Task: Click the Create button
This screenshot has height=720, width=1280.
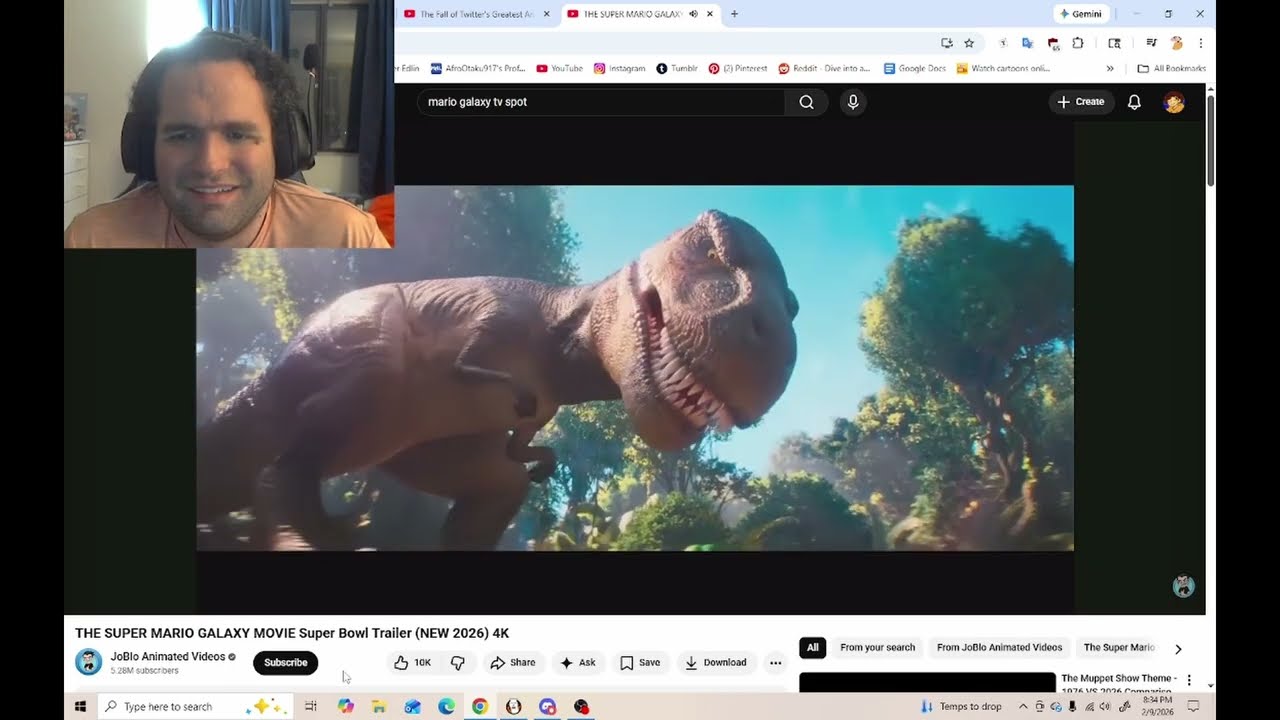Action: [x=1081, y=102]
